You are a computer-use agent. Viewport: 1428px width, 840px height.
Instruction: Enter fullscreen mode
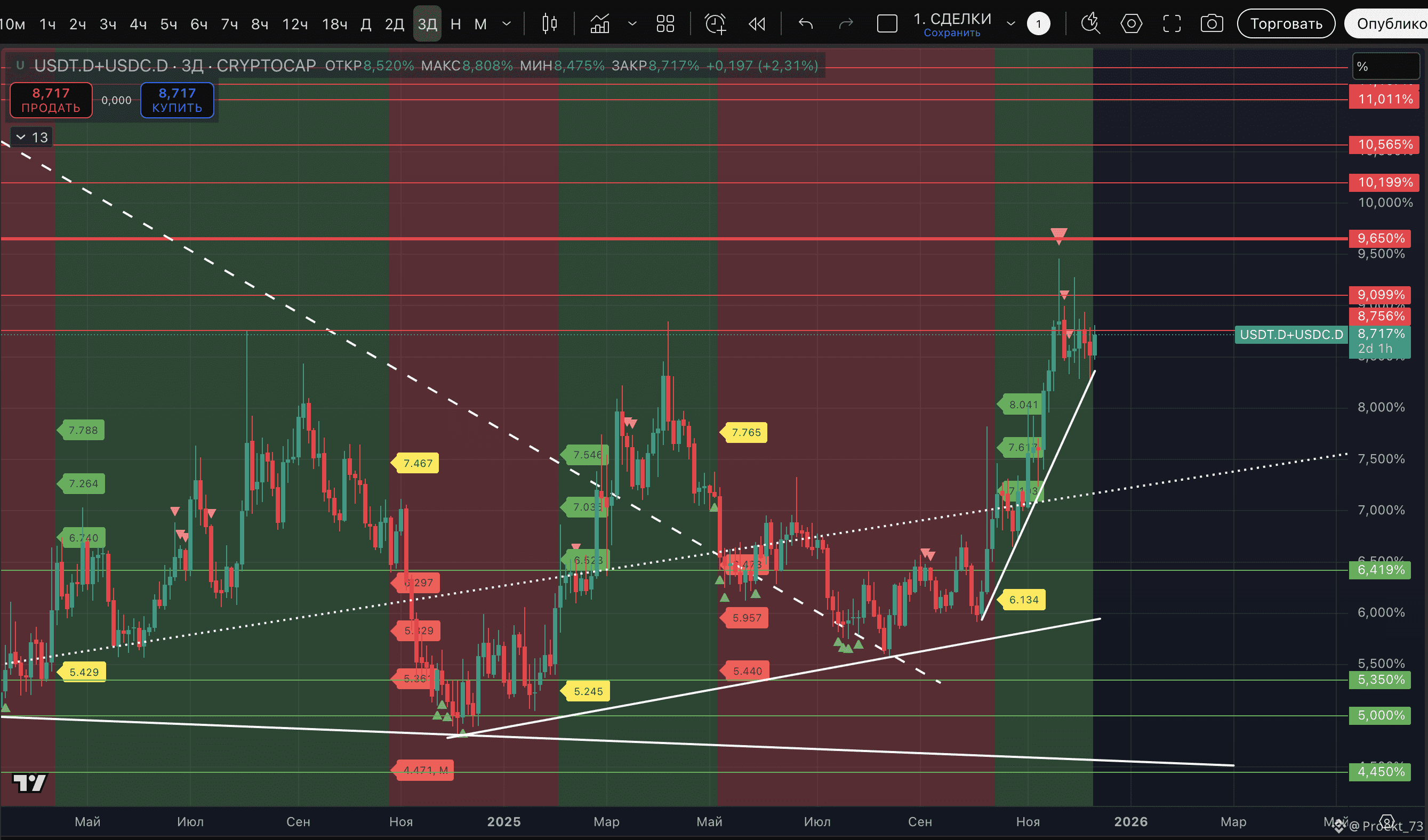[1172, 24]
